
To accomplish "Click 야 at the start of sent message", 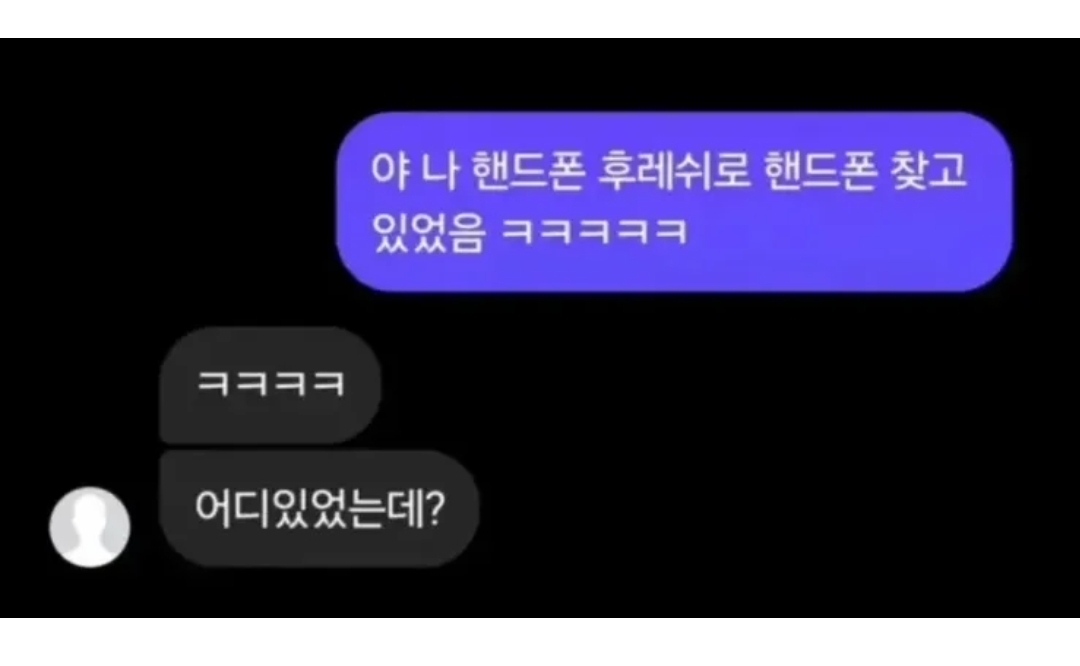I will [391, 171].
